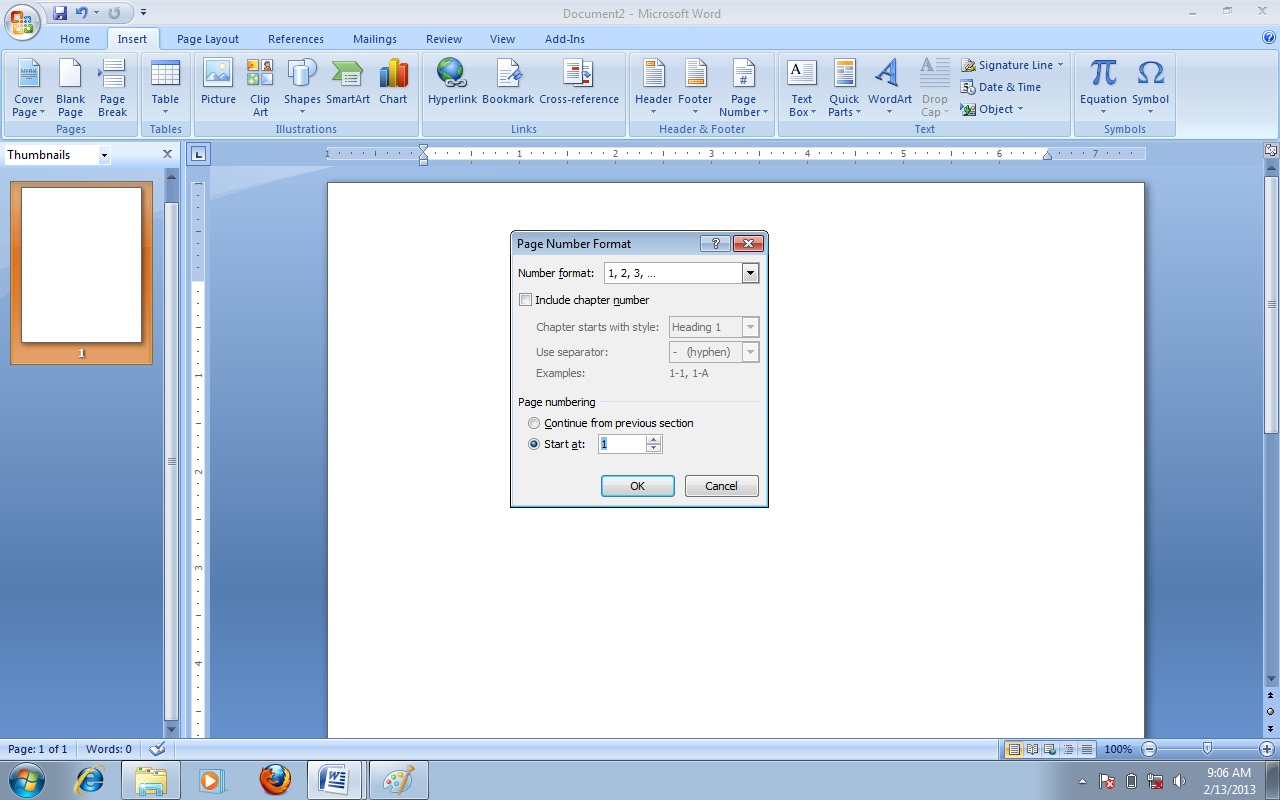1280x800 pixels.
Task: Open the Mailings tab
Action: coord(374,39)
